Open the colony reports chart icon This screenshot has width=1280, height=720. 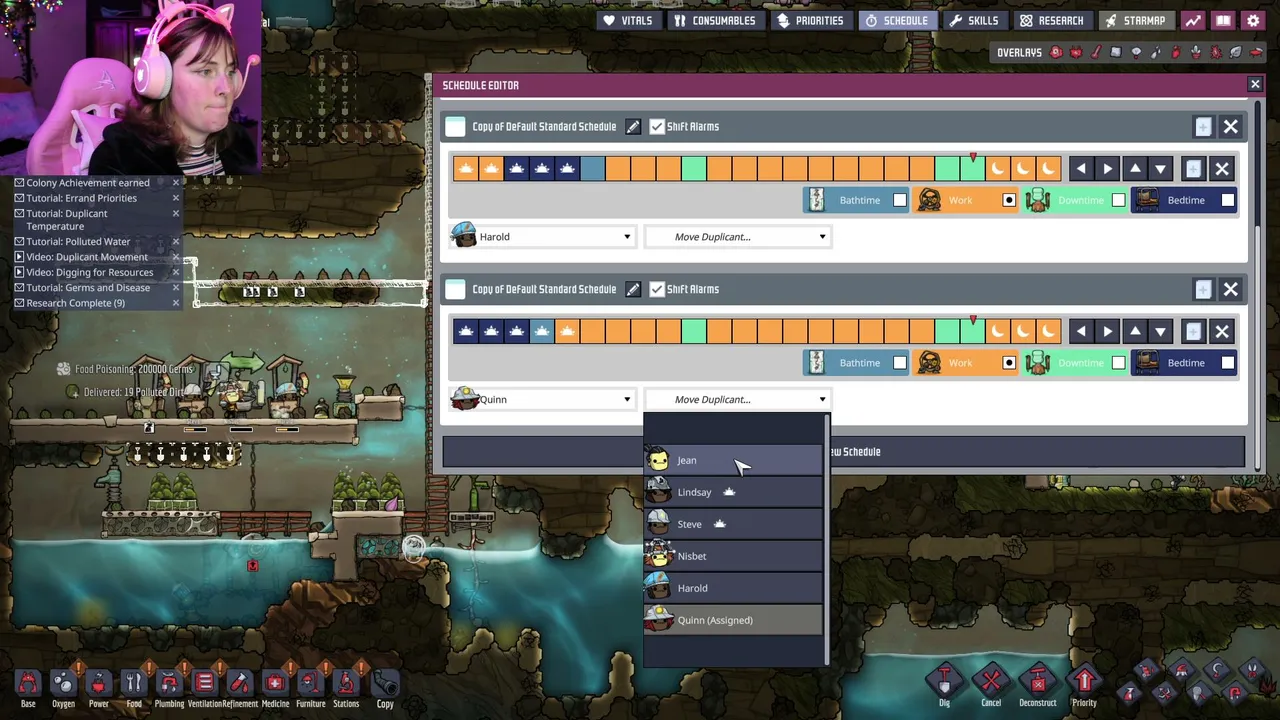(1193, 20)
